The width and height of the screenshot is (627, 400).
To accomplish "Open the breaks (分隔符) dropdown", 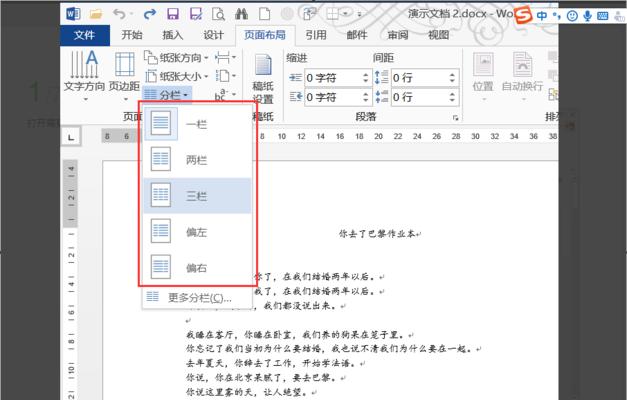I will [225, 58].
